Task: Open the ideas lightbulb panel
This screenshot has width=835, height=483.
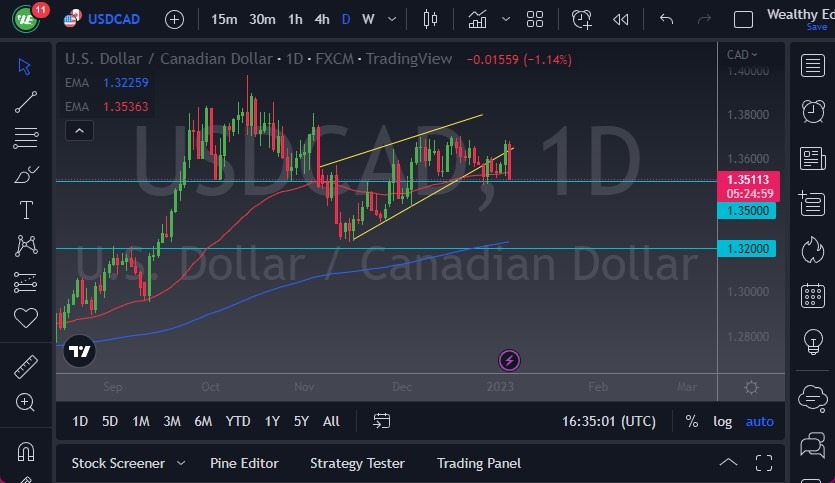Action: tap(813, 341)
